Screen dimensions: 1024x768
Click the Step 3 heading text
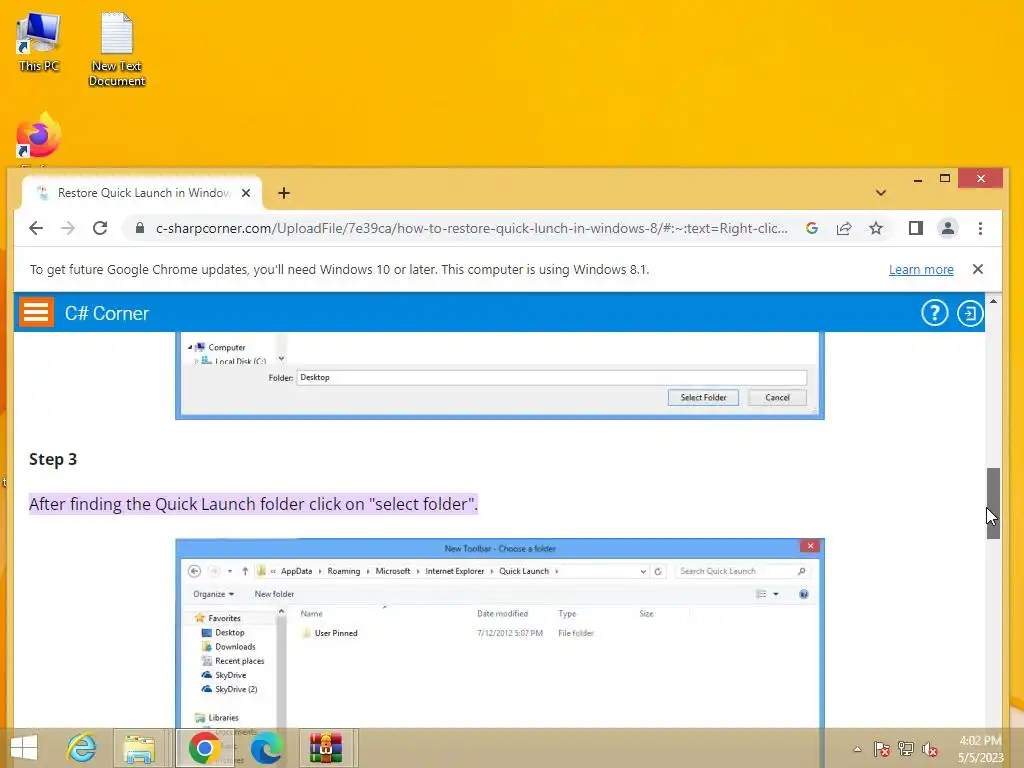[x=53, y=459]
